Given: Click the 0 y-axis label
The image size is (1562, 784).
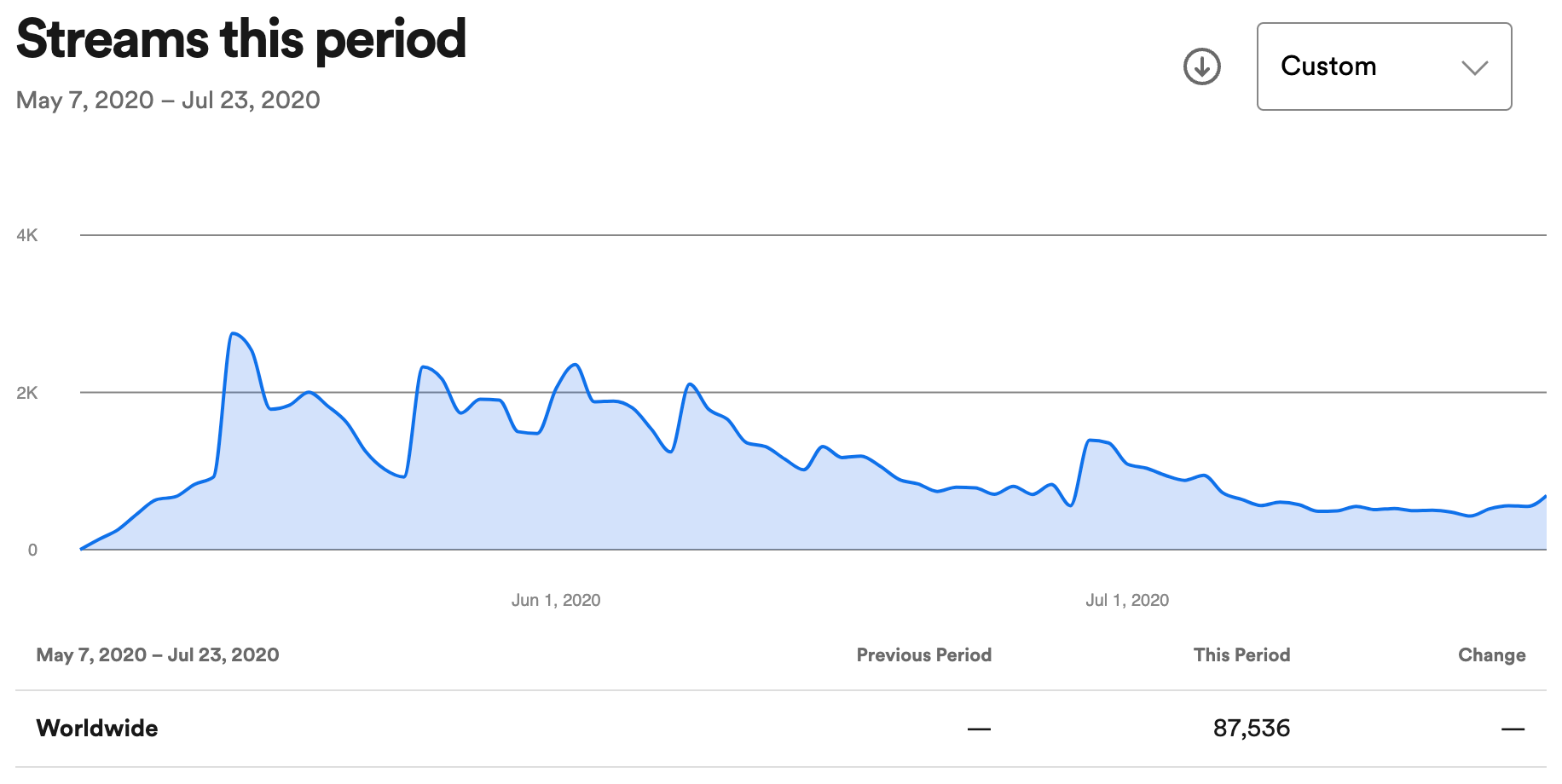Looking at the screenshot, I should tap(32, 551).
